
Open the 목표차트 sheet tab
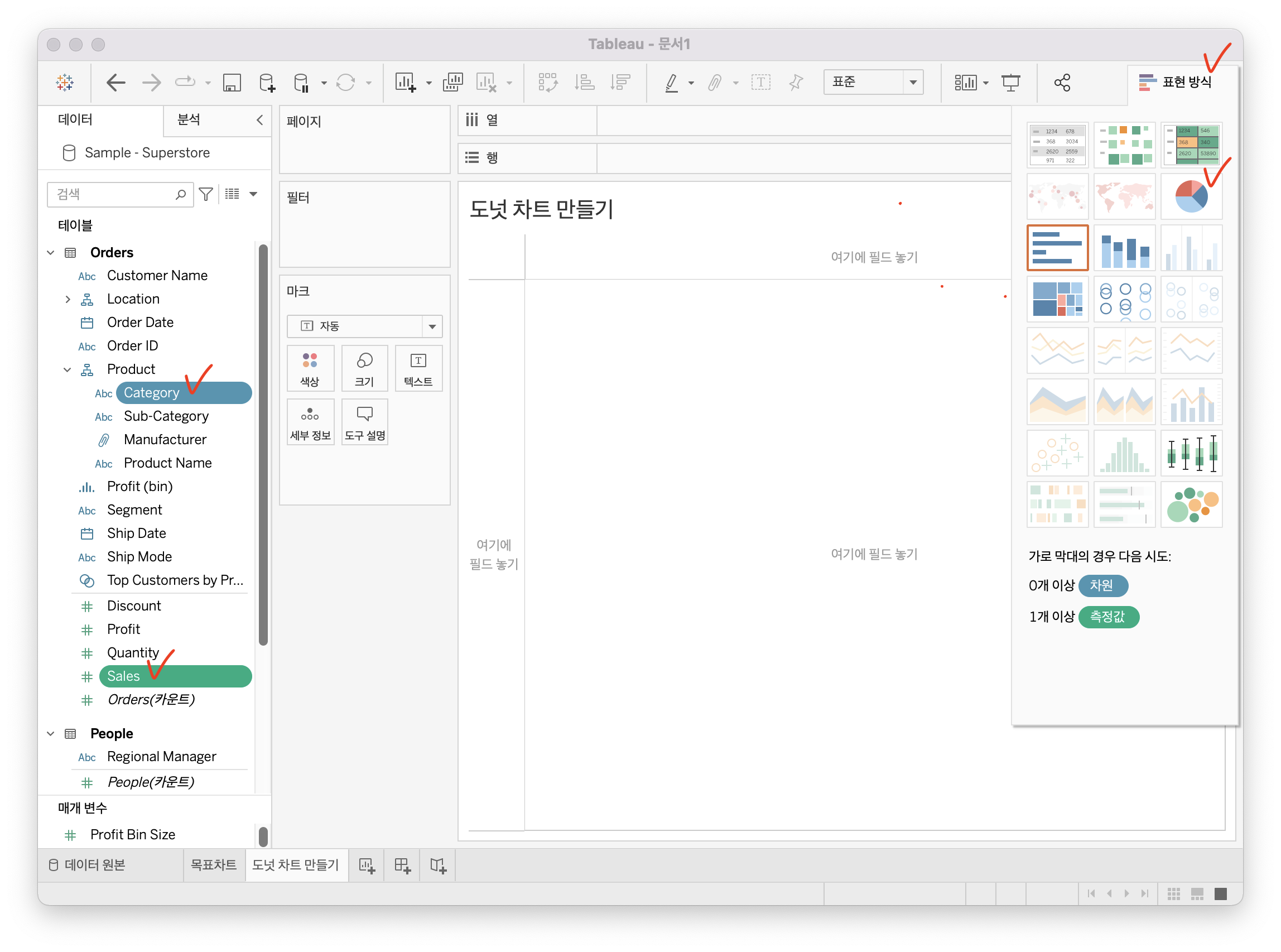coord(214,865)
